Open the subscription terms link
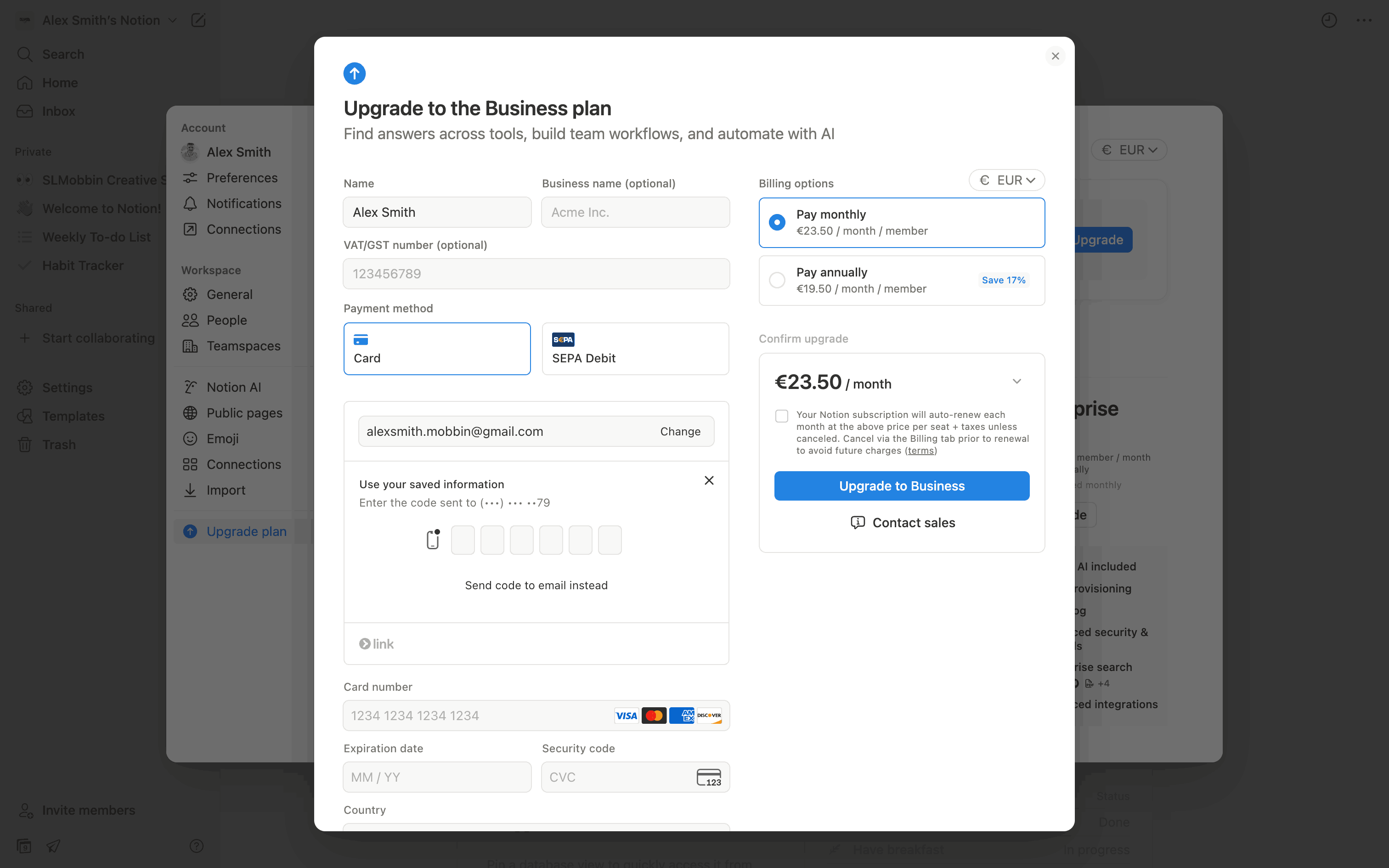 coord(920,451)
